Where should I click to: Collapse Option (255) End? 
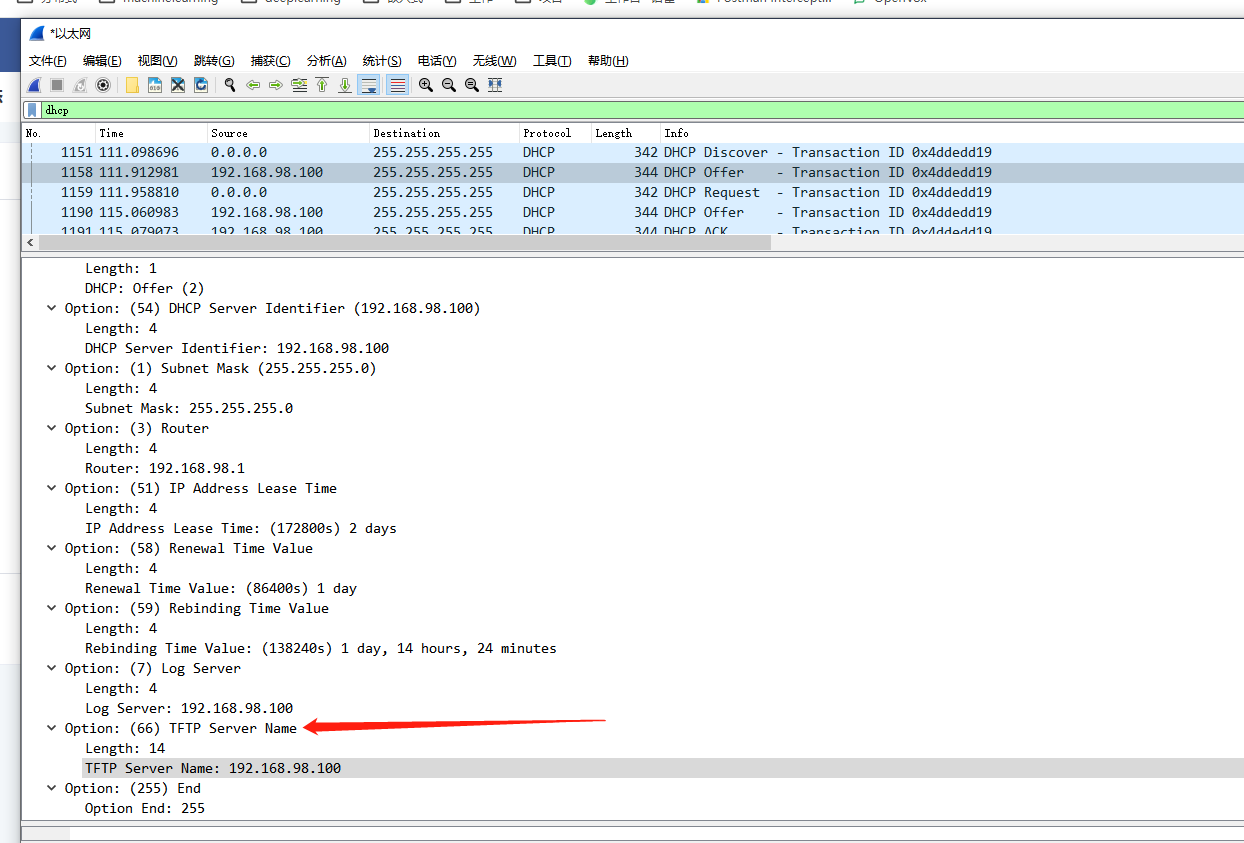51,788
